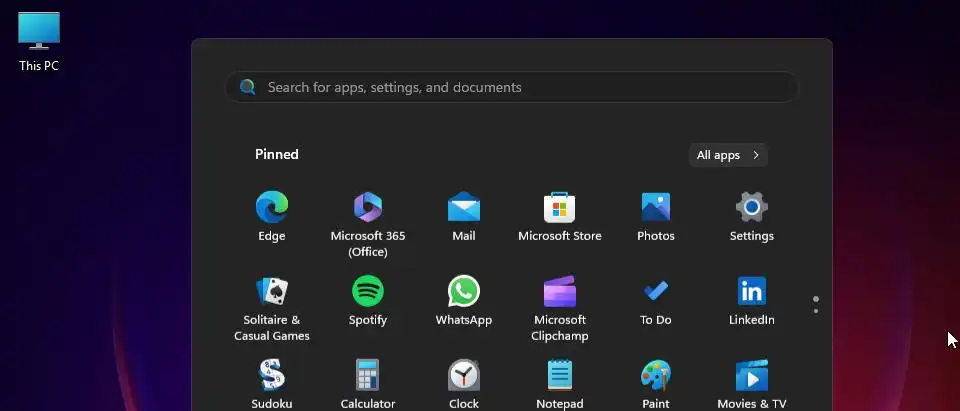The height and width of the screenshot is (411, 960).
Task: Launch the Paint app
Action: pyautogui.click(x=656, y=384)
